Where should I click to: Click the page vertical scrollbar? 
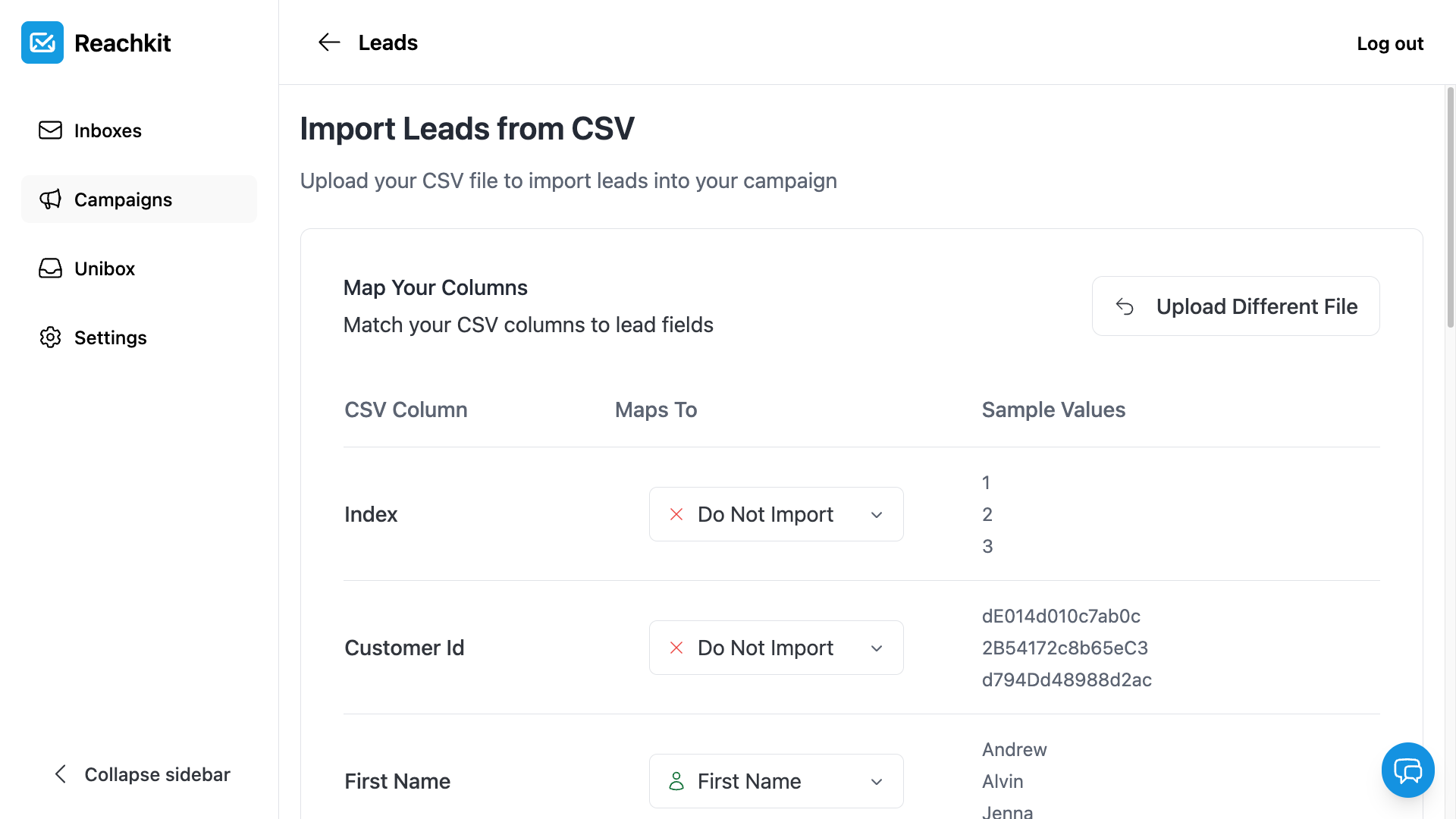1450,207
